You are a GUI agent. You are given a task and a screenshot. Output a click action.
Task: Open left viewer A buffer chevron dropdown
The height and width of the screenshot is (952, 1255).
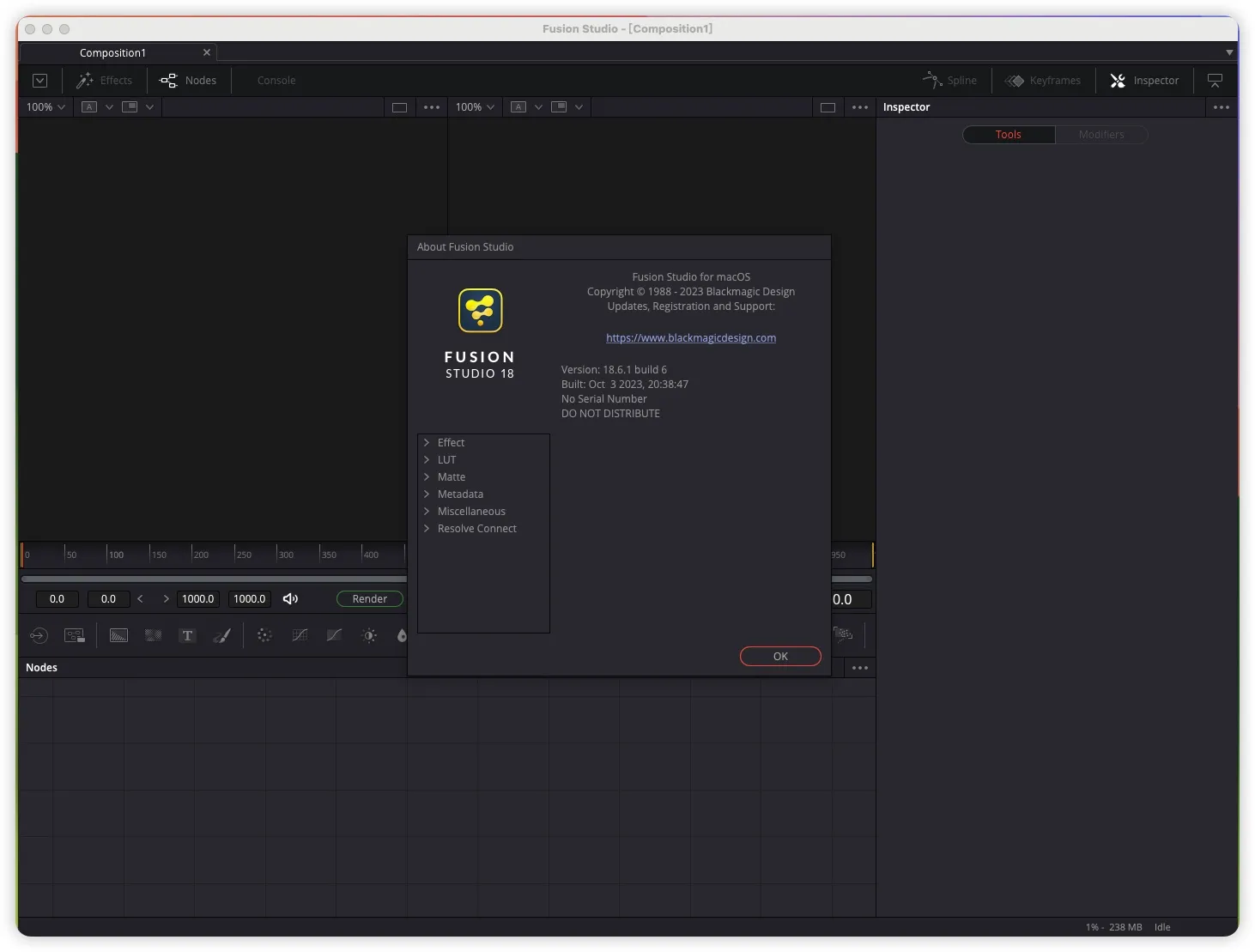pos(109,107)
